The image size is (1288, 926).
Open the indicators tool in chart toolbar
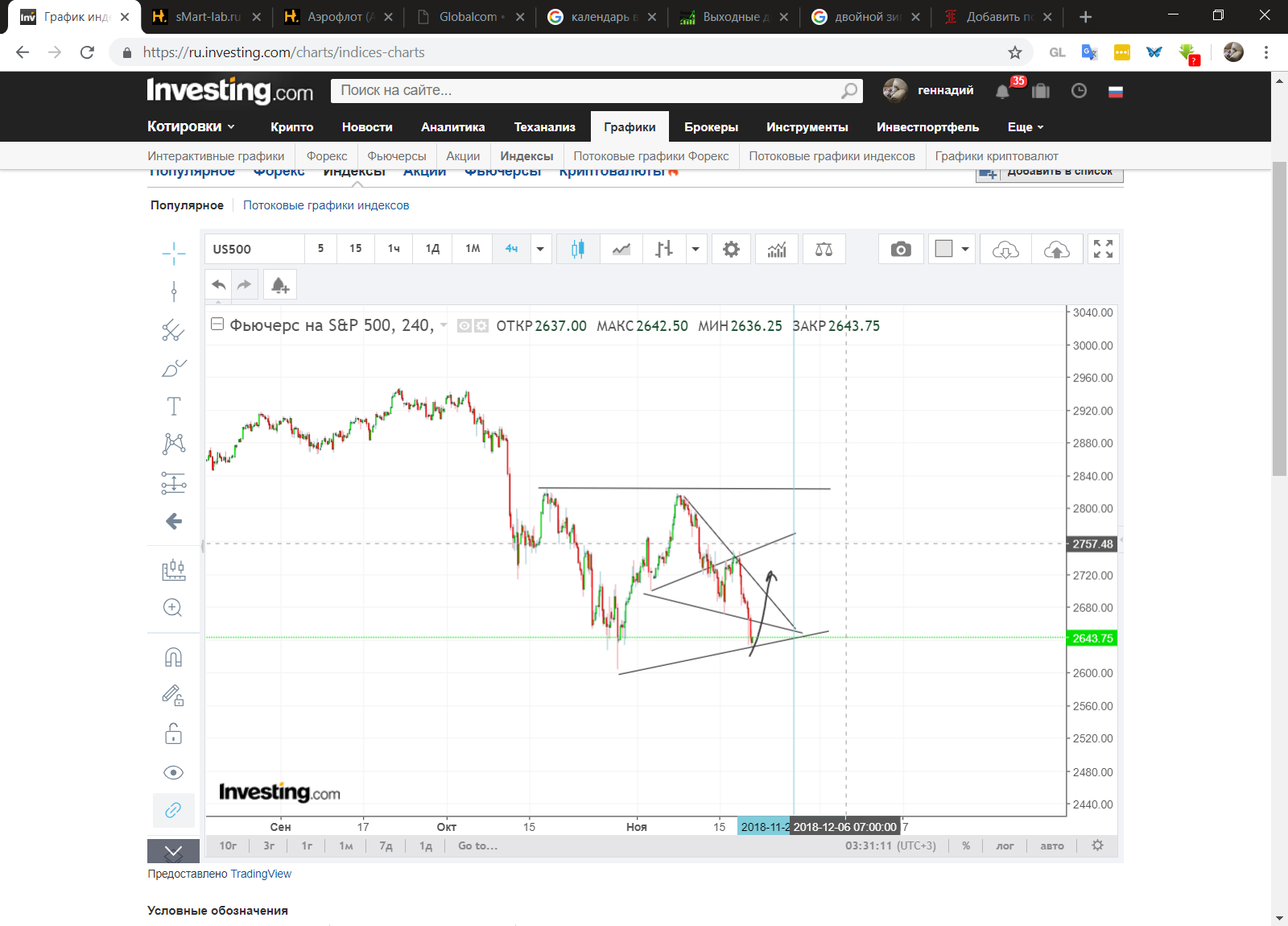tap(776, 250)
